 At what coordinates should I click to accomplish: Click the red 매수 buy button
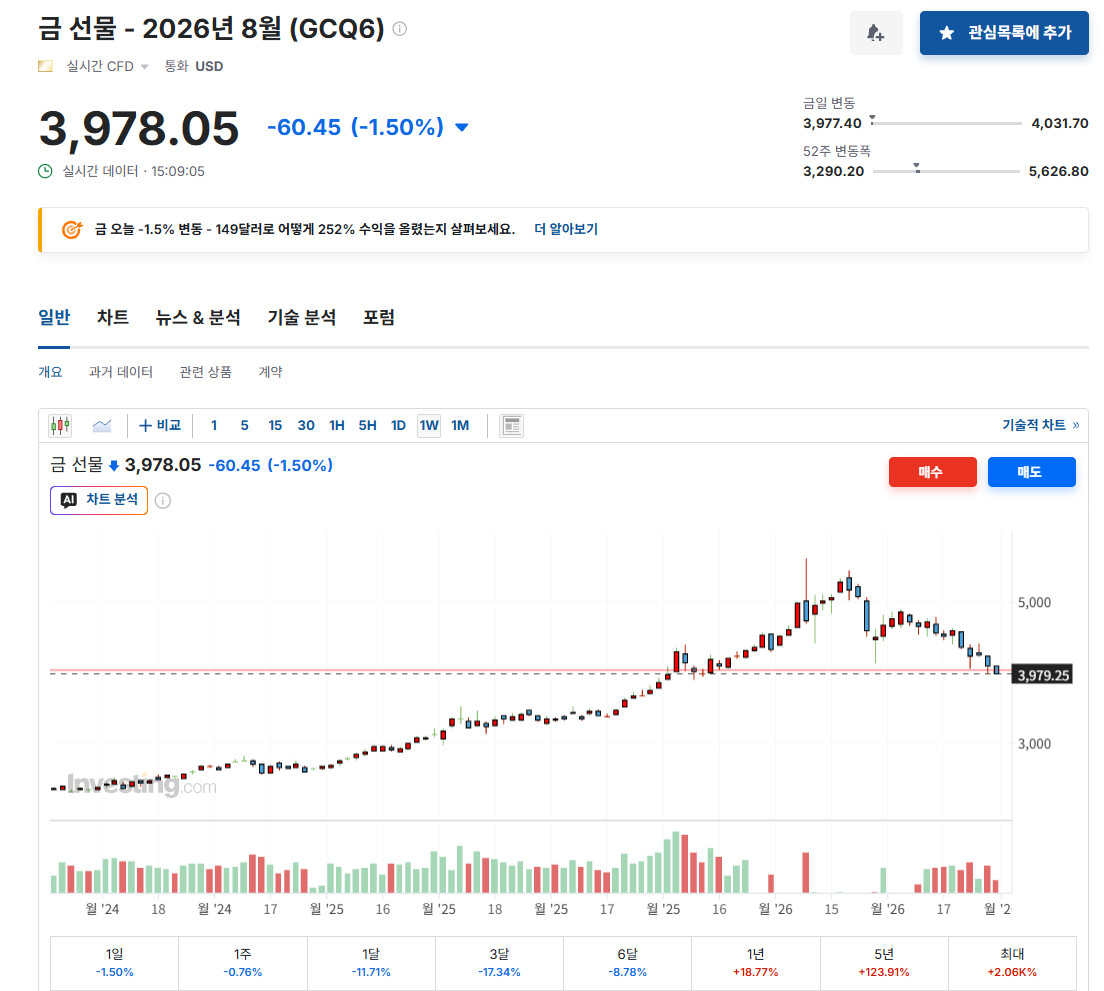[x=932, y=472]
